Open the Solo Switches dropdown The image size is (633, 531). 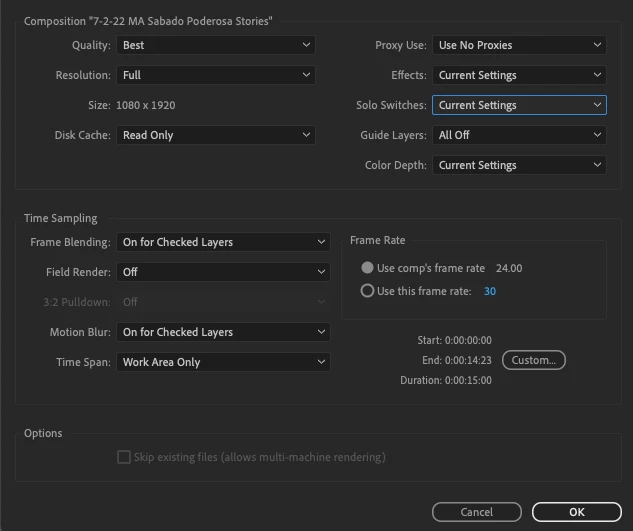click(x=519, y=105)
